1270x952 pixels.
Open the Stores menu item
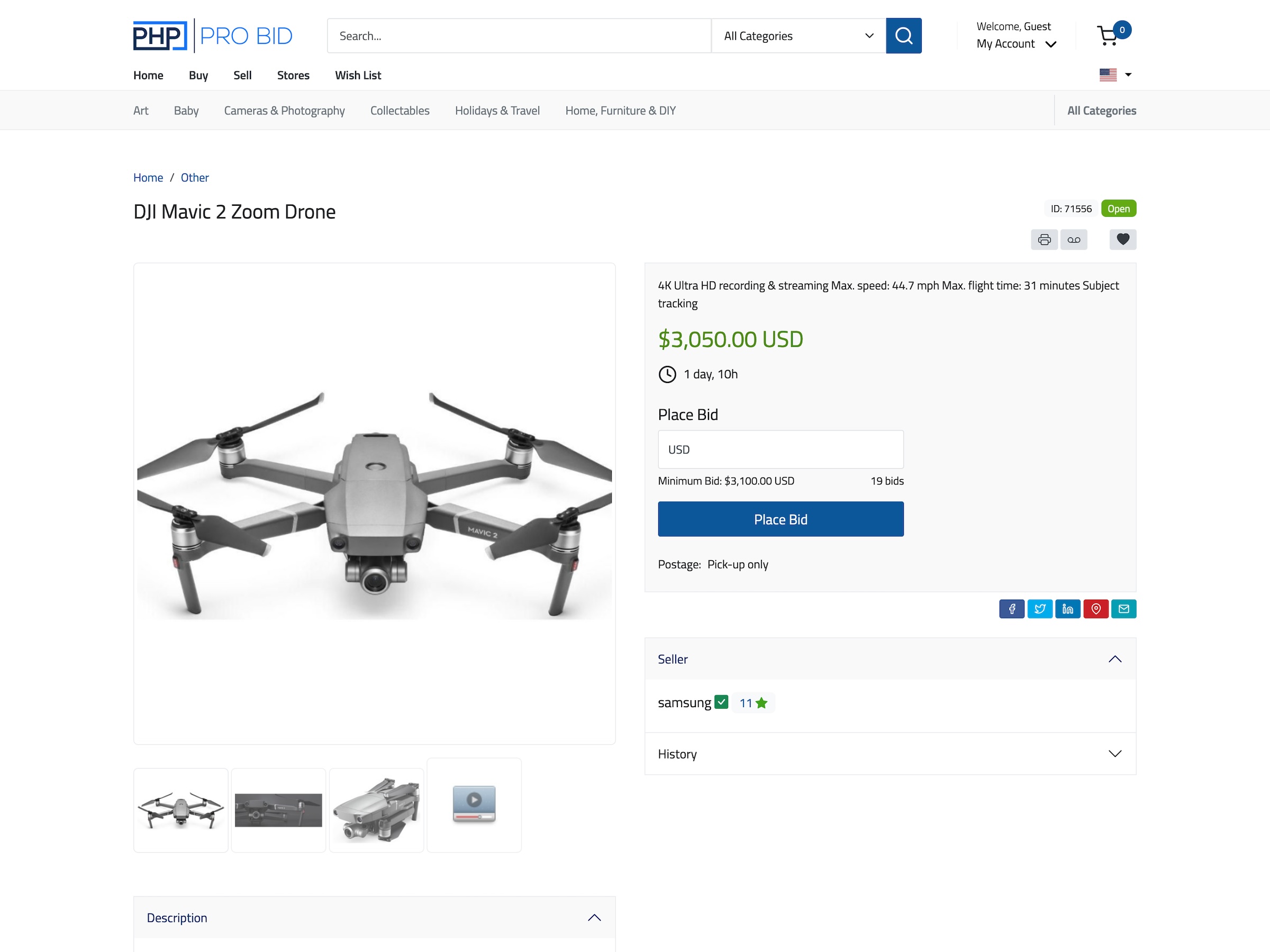coord(293,75)
